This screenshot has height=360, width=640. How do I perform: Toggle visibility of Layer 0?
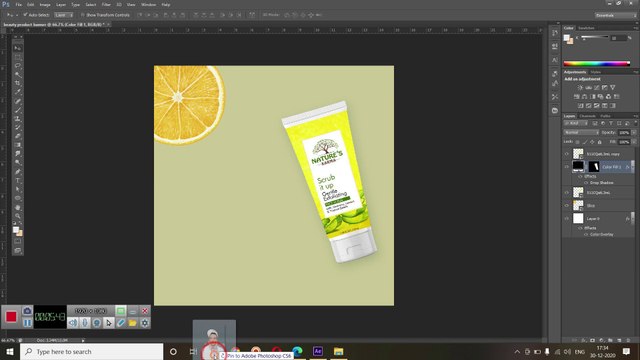coord(567,218)
